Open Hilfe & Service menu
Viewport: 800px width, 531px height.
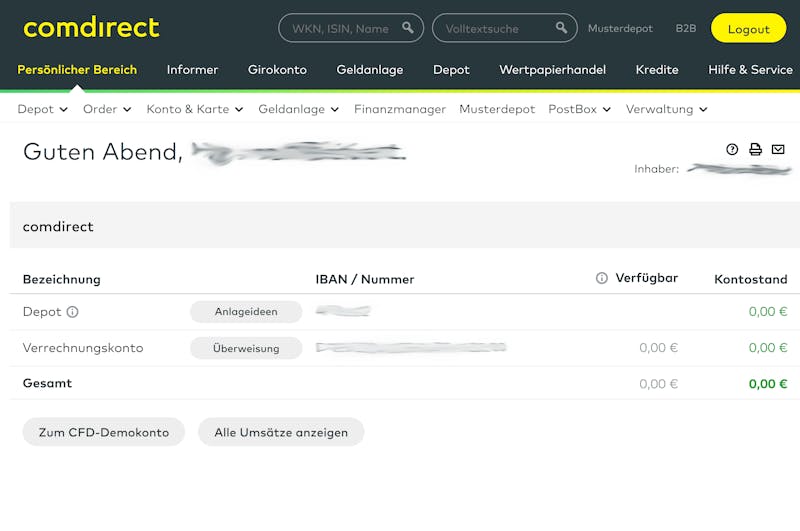click(751, 70)
